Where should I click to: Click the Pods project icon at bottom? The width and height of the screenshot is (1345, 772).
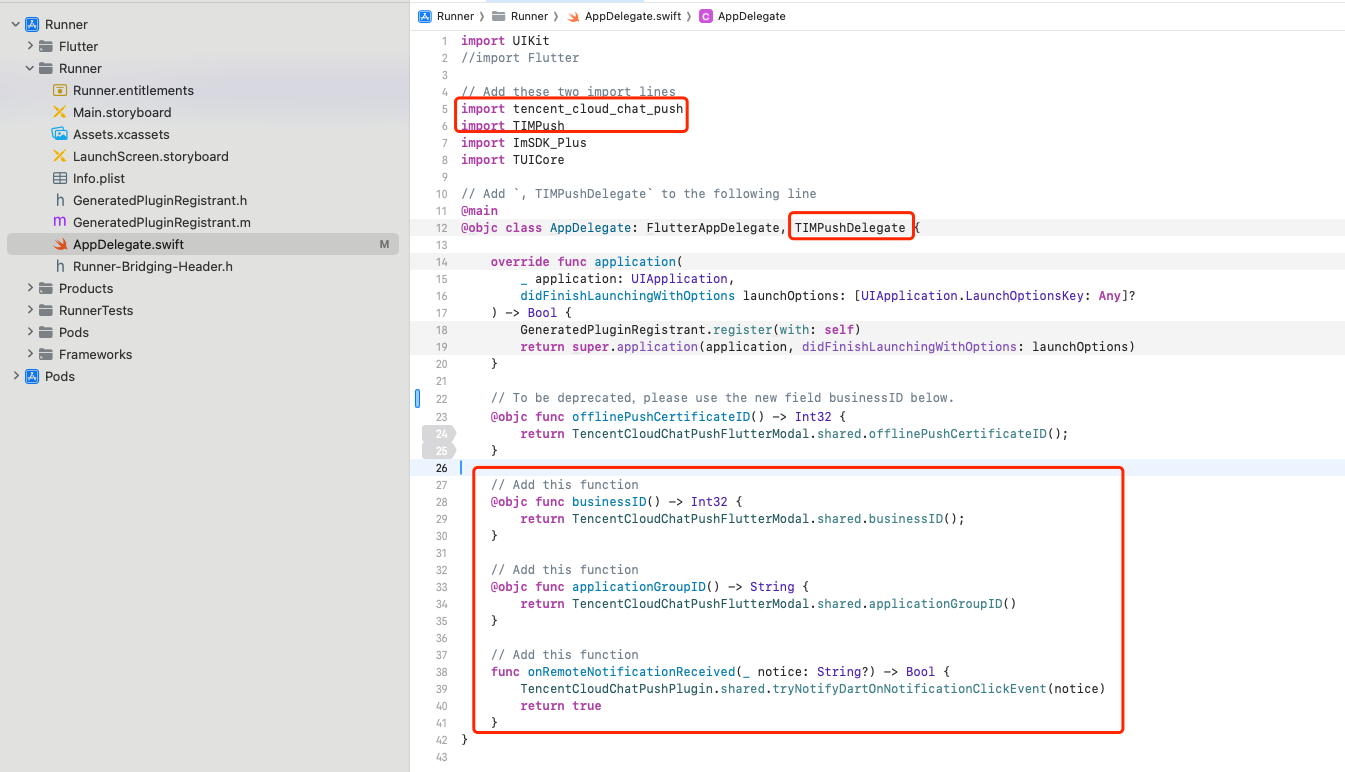pyautogui.click(x=32, y=376)
